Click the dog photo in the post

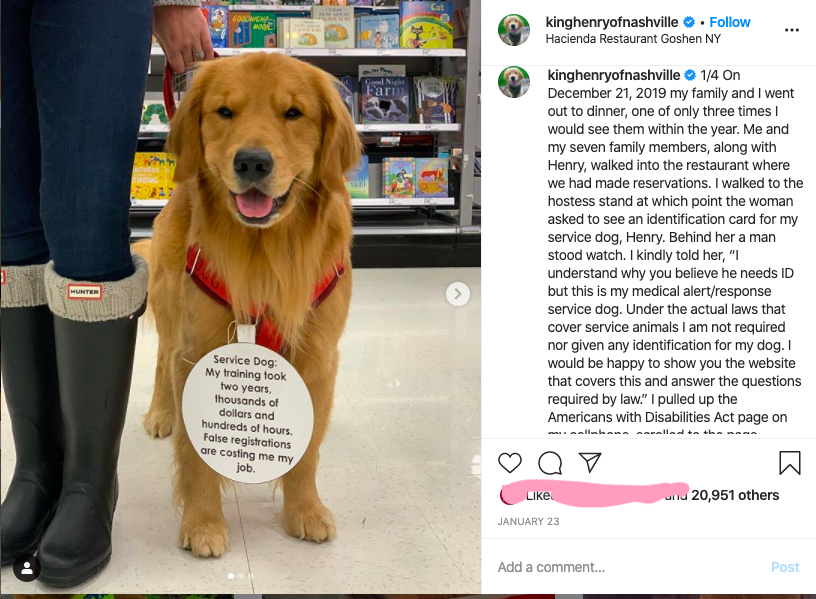click(240, 297)
